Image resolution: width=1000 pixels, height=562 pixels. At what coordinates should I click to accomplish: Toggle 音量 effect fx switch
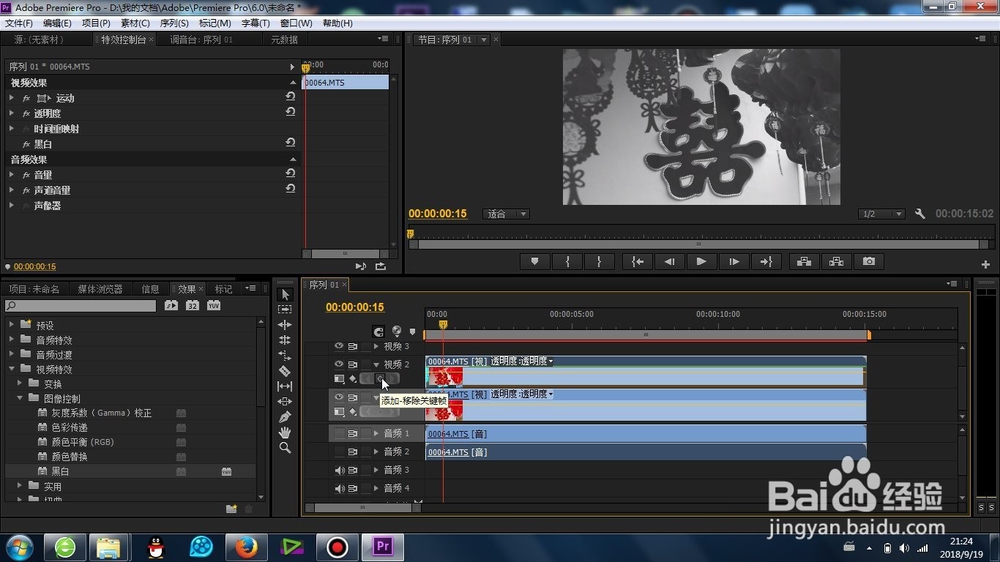[26, 175]
